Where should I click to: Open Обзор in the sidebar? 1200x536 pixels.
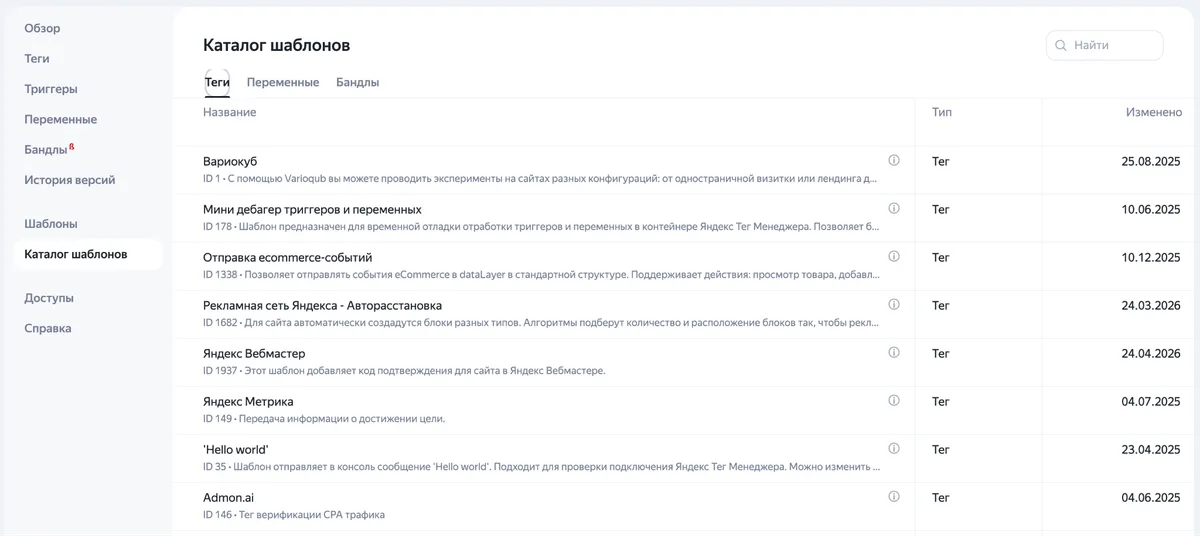tap(42, 28)
